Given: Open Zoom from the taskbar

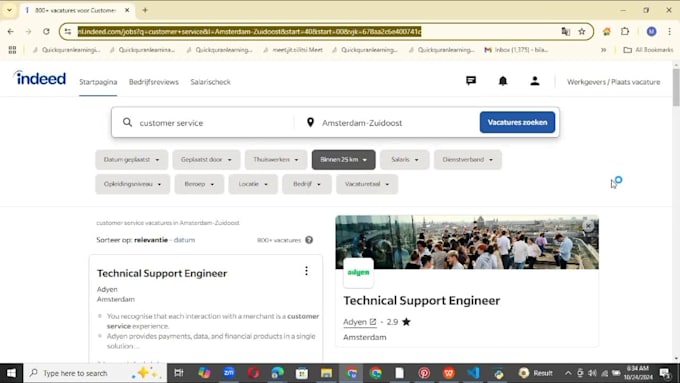Looking at the screenshot, I should tap(229, 373).
